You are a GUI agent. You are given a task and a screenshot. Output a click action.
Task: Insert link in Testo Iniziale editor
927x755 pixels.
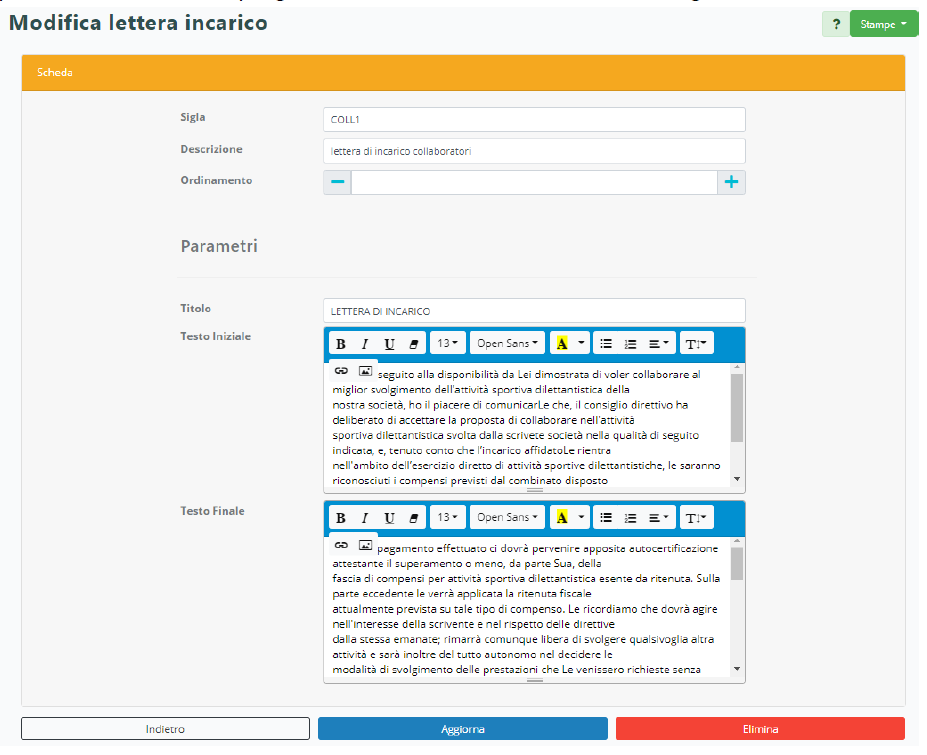tap(341, 371)
